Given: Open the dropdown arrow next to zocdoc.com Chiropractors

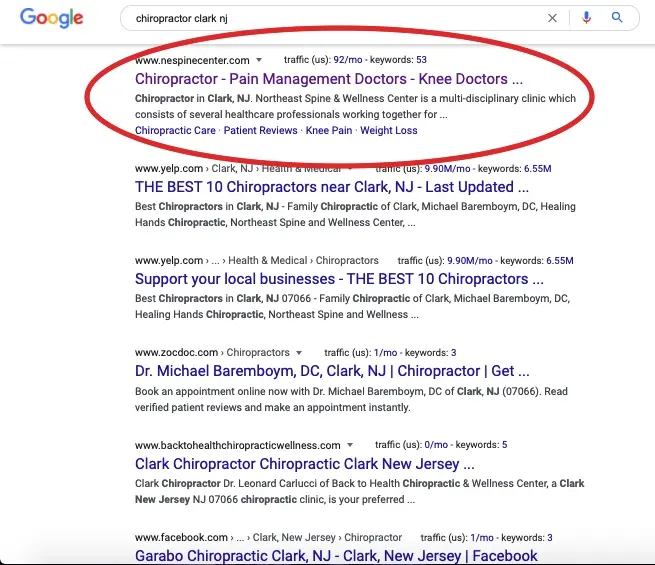Looking at the screenshot, I should (x=299, y=353).
